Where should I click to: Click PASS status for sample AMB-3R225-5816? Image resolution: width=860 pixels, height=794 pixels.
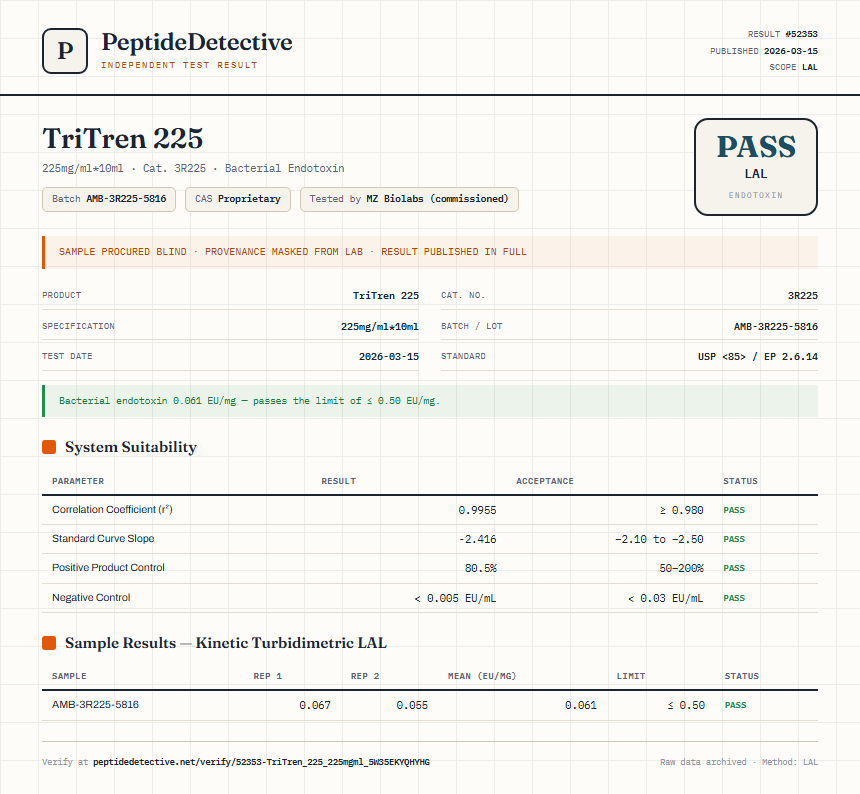pyautogui.click(x=735, y=705)
